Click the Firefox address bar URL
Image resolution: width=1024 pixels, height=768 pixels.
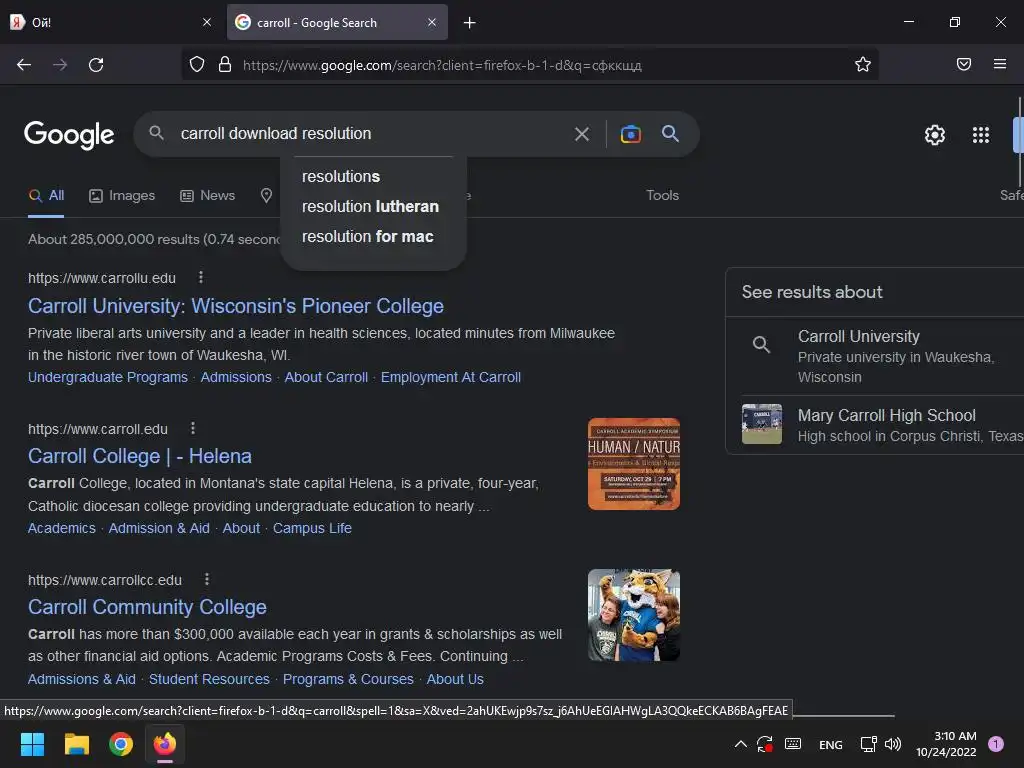tap(442, 65)
